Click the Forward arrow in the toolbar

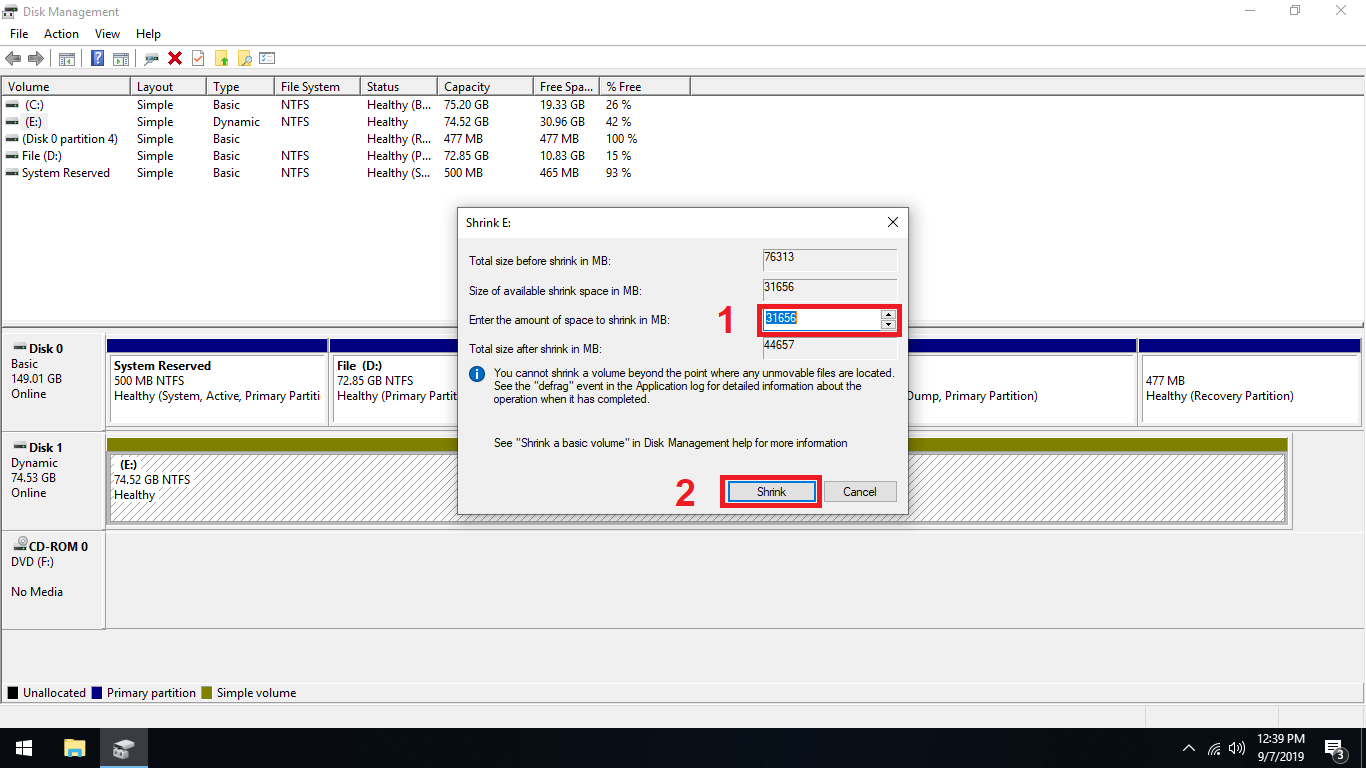click(36, 58)
